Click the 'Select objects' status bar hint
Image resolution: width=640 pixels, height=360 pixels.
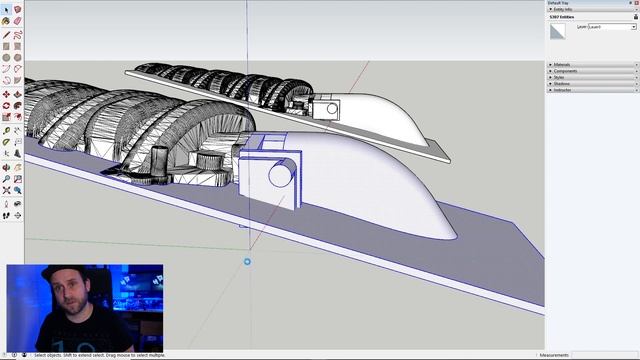pyautogui.click(x=100, y=355)
